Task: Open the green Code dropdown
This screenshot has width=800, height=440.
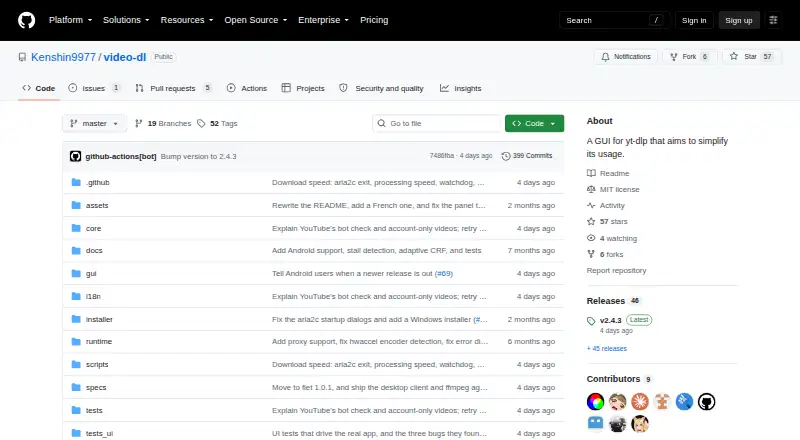Action: (x=534, y=124)
